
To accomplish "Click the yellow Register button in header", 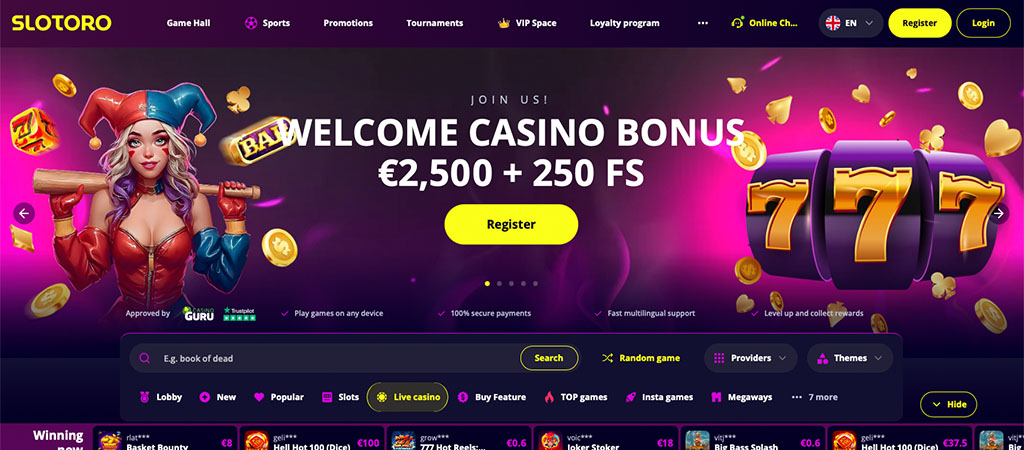I will pos(920,23).
